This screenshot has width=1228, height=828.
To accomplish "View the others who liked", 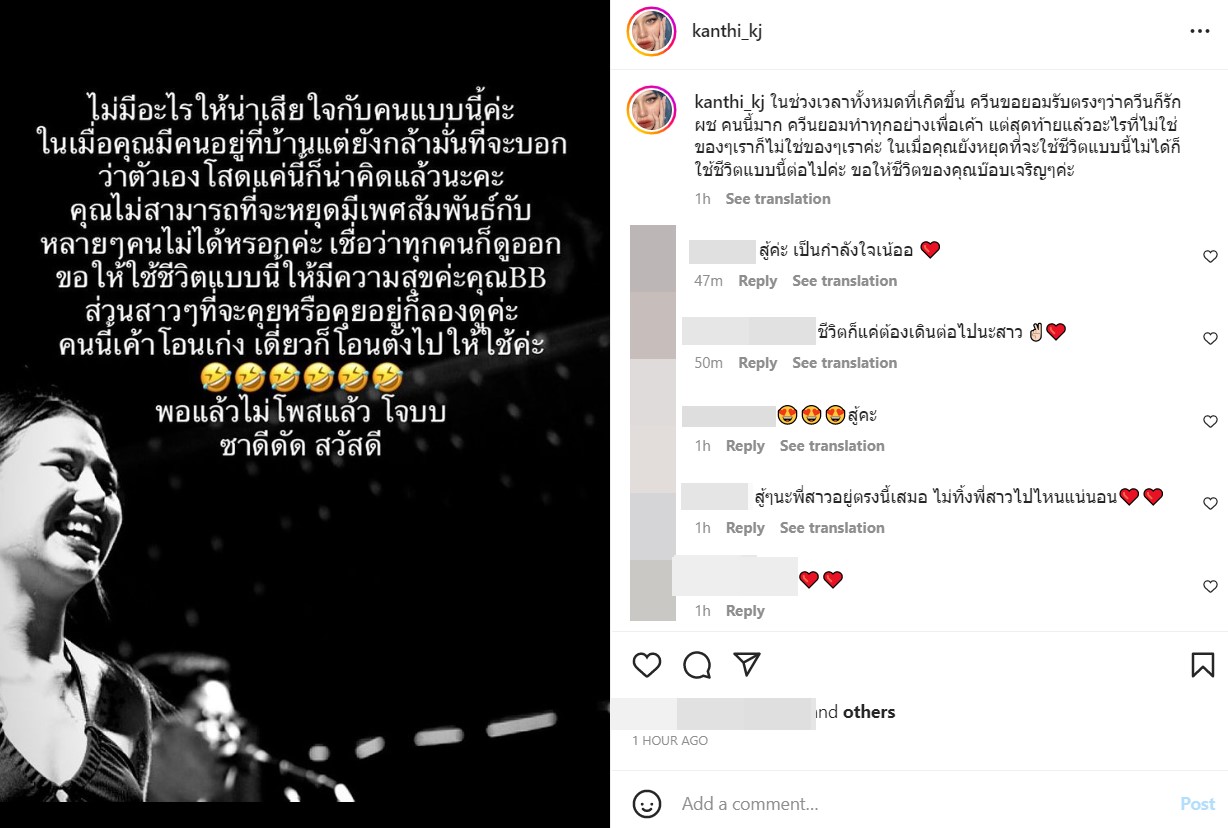I will [869, 712].
